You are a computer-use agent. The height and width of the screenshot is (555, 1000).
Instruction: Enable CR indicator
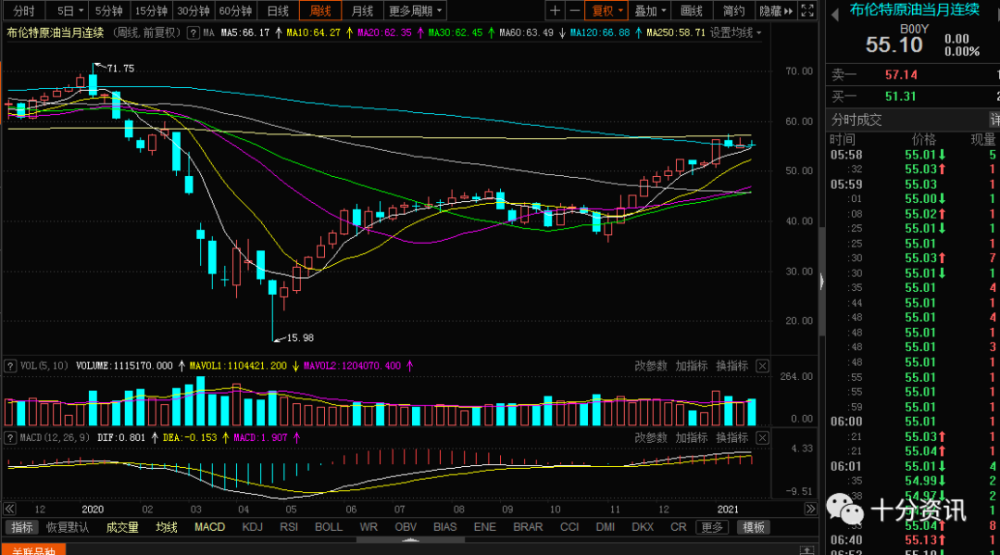679,528
